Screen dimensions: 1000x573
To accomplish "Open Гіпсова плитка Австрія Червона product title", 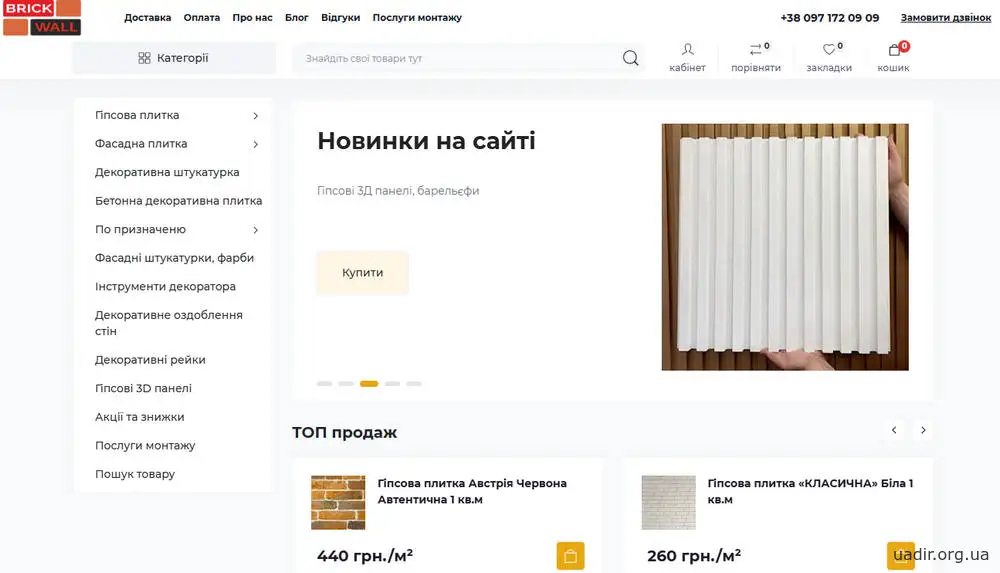I will click(x=472, y=491).
